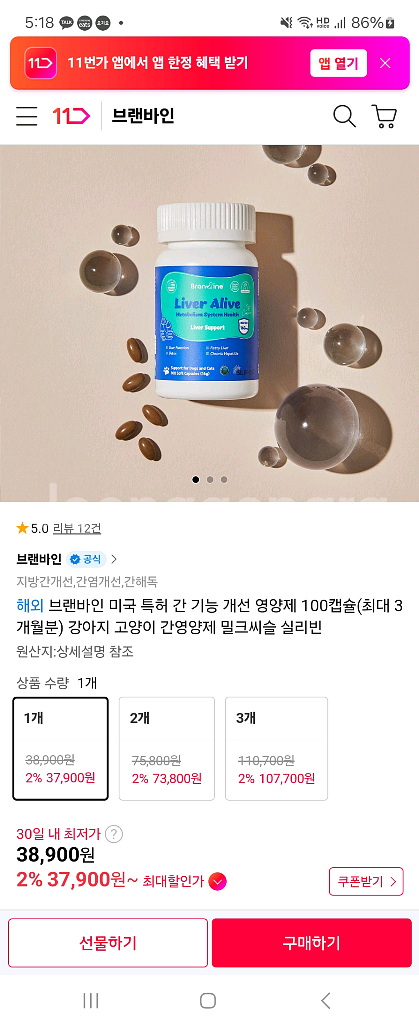This screenshot has height=1024, width=419.
Task: Click the help question mark beside 30일 내 최저가
Action: pyautogui.click(x=114, y=834)
